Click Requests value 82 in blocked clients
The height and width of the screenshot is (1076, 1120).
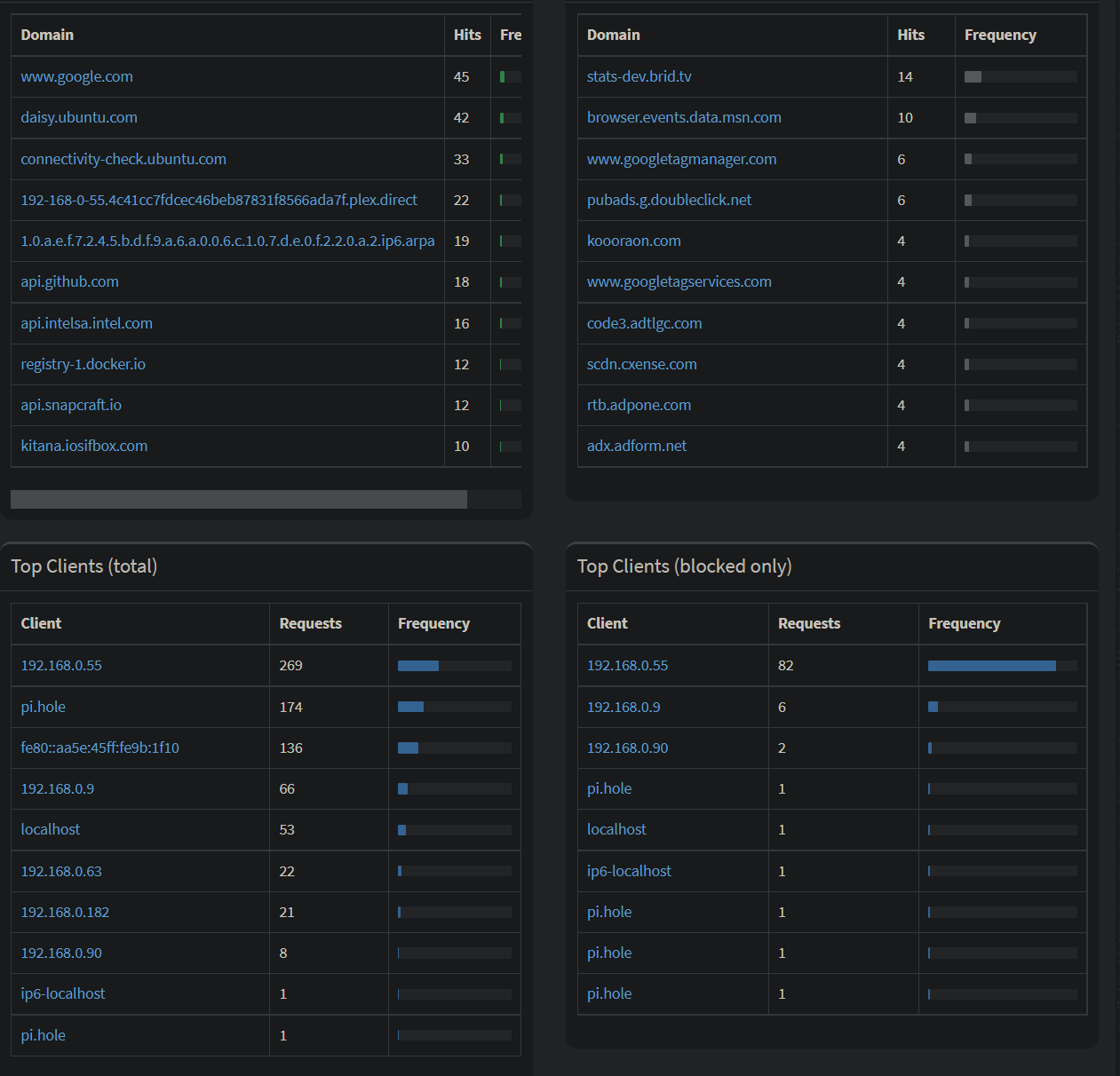click(786, 665)
